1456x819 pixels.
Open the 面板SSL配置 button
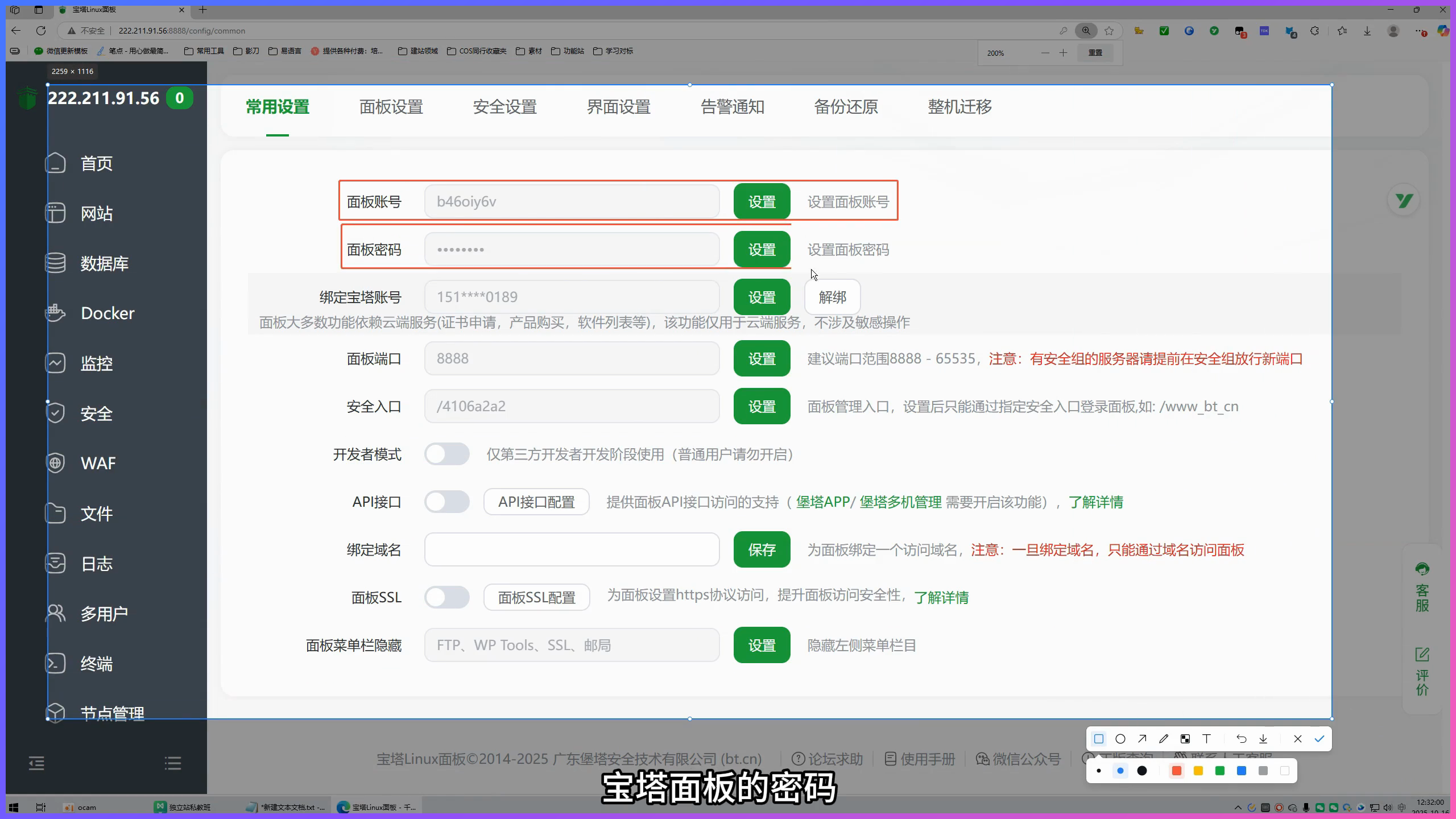[536, 597]
